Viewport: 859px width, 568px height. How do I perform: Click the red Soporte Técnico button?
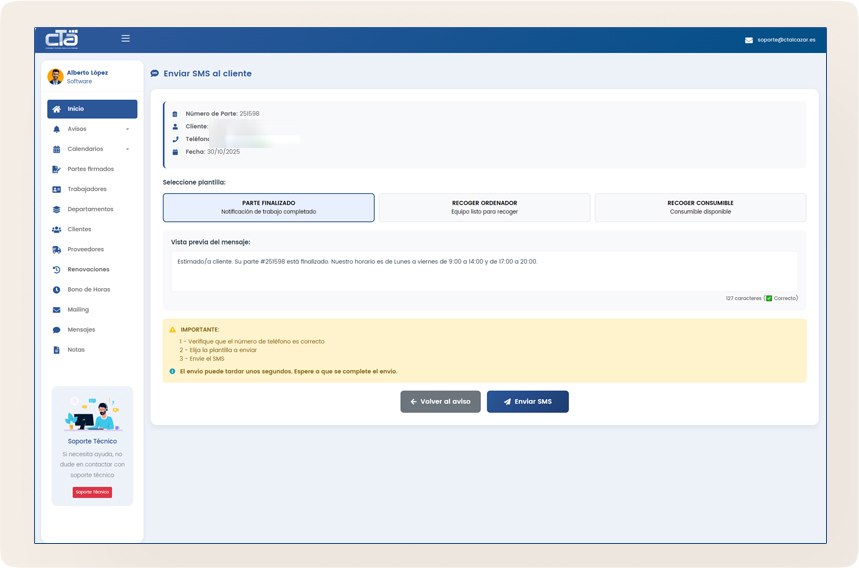click(x=92, y=492)
